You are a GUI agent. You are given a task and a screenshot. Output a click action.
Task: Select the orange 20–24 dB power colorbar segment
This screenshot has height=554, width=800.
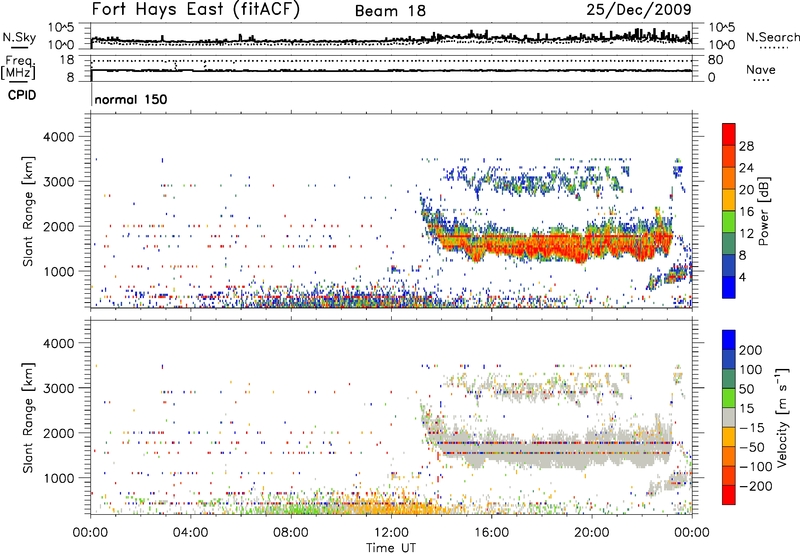point(729,178)
